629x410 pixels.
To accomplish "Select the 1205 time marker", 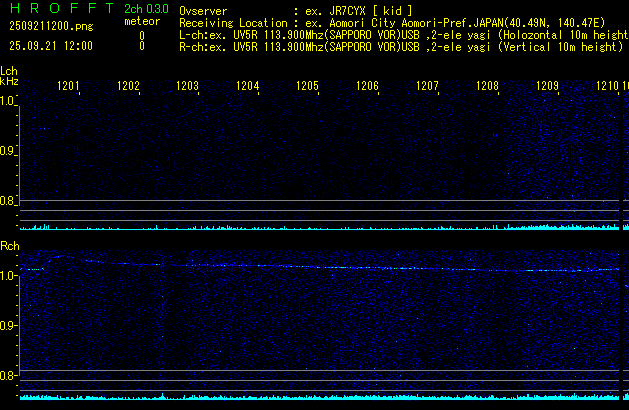I will [307, 87].
